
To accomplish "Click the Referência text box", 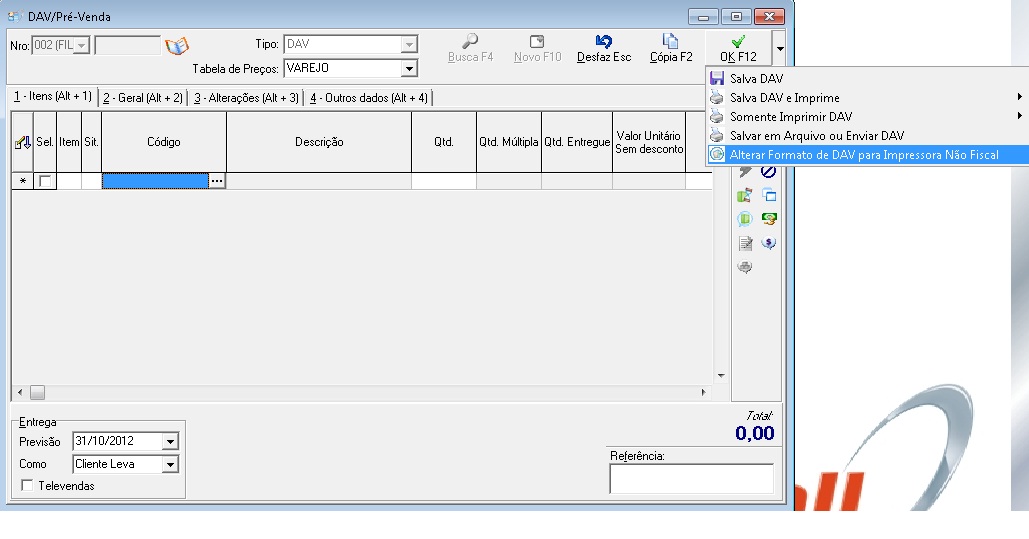I will [692, 479].
